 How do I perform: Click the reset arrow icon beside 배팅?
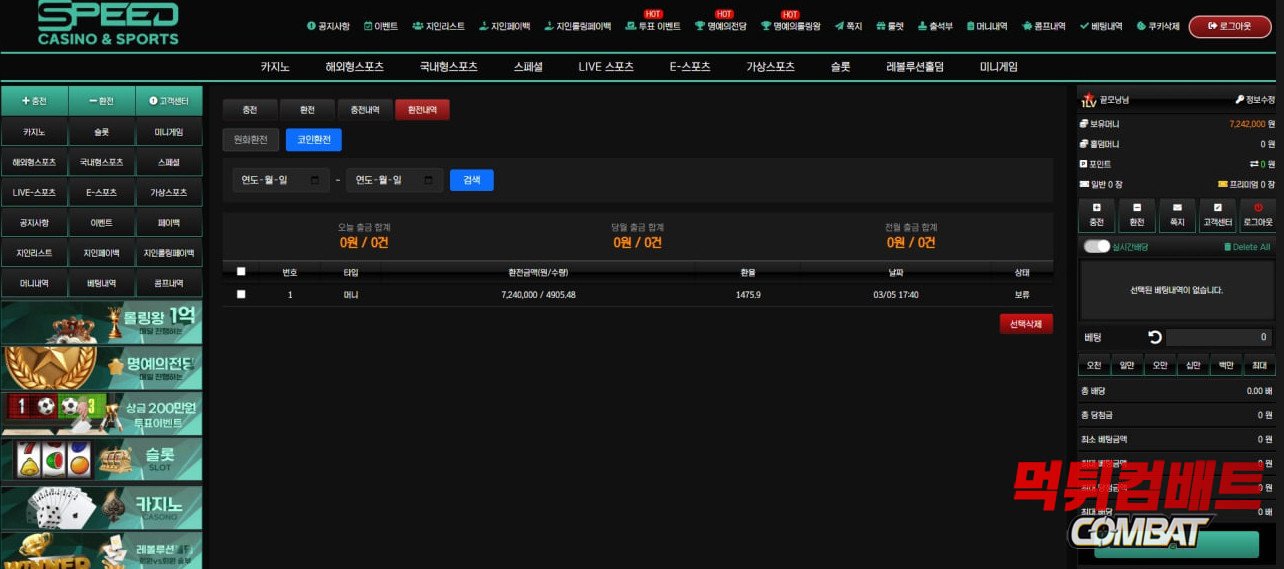1155,337
